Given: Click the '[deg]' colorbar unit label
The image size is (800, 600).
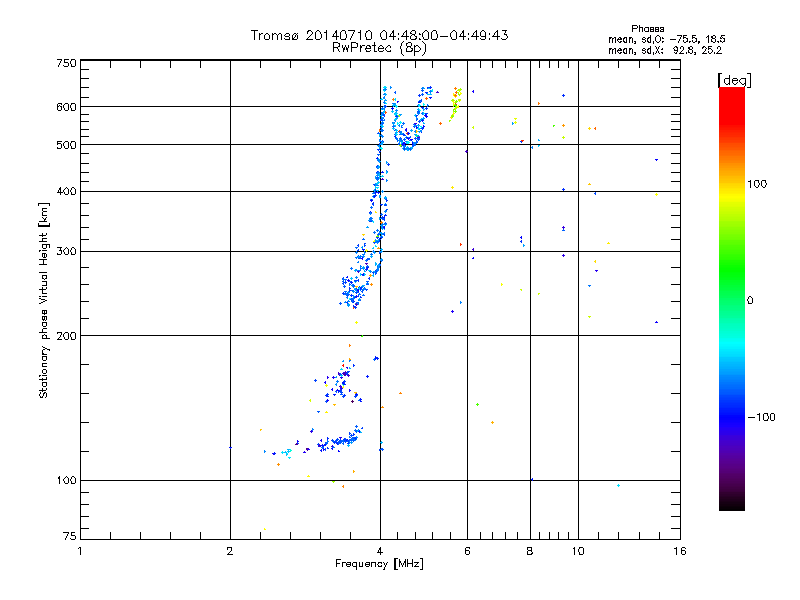Looking at the screenshot, I should (x=734, y=80).
